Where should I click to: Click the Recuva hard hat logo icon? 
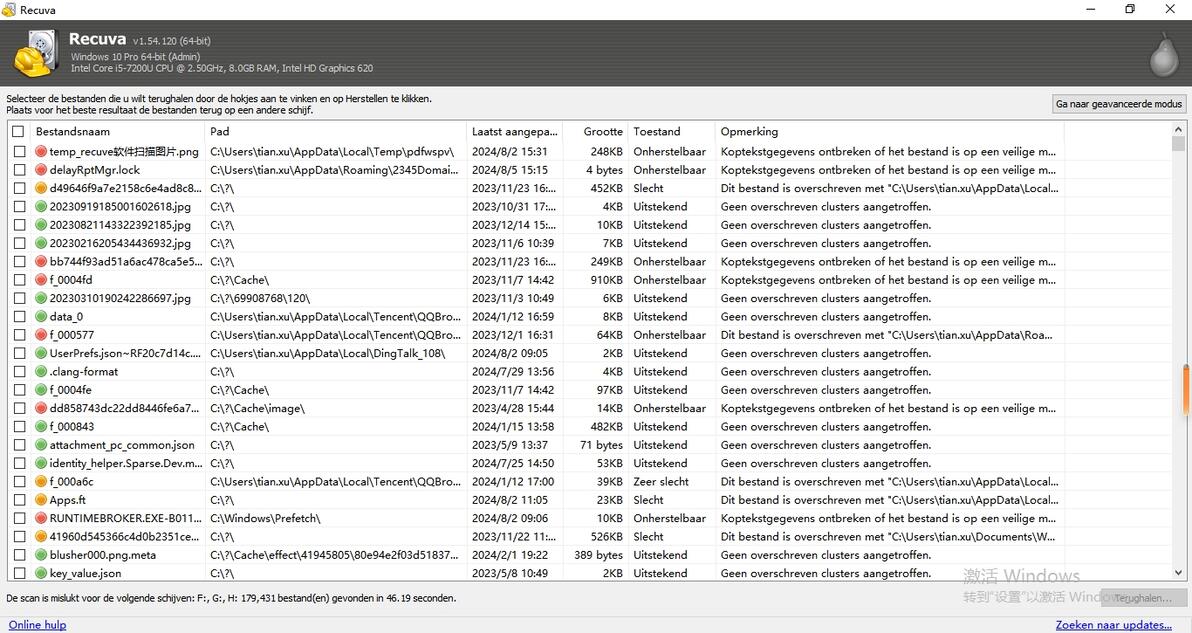(x=36, y=52)
